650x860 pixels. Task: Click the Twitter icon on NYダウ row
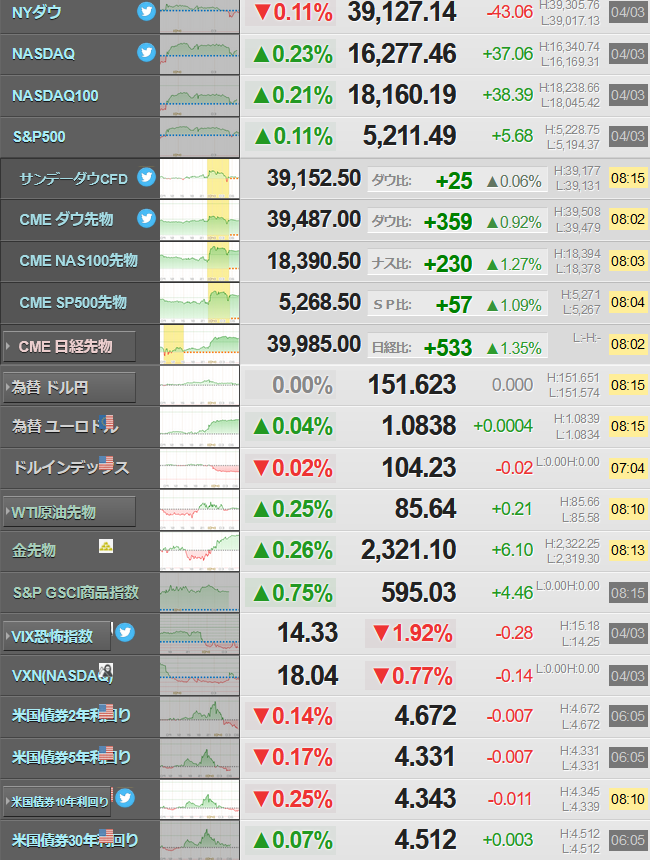pos(146,12)
